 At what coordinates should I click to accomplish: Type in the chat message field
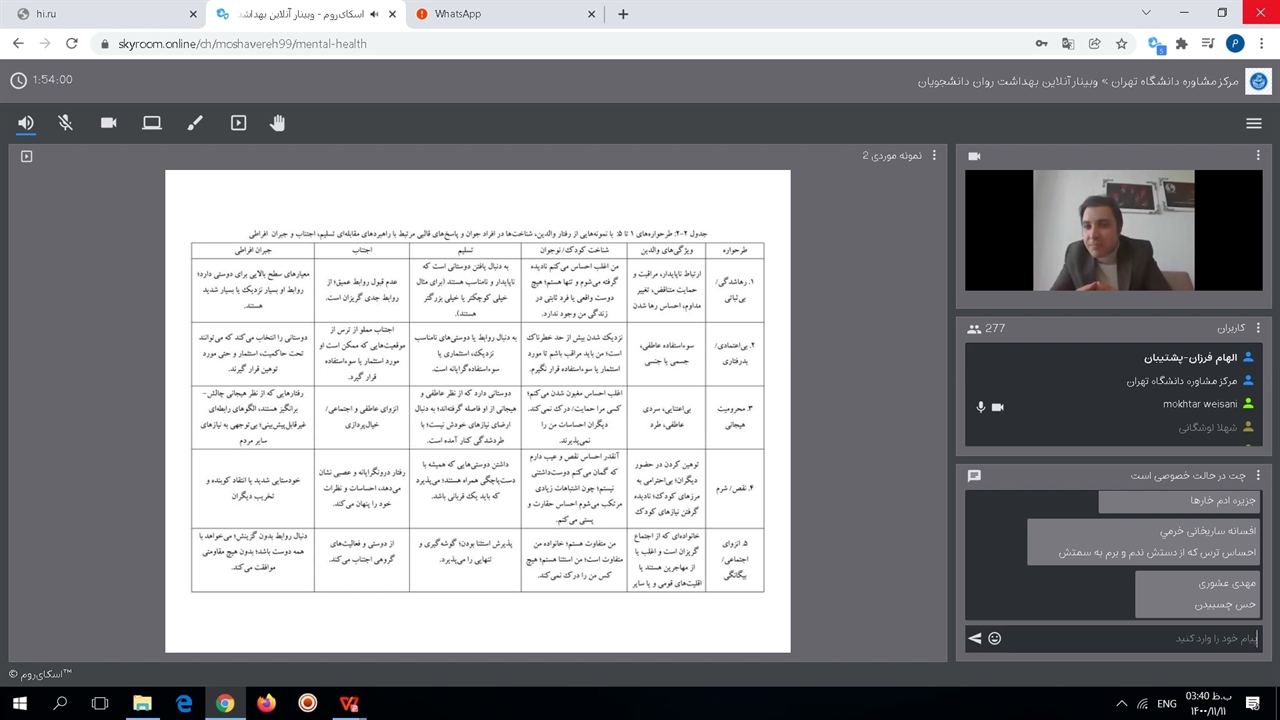(1130, 638)
